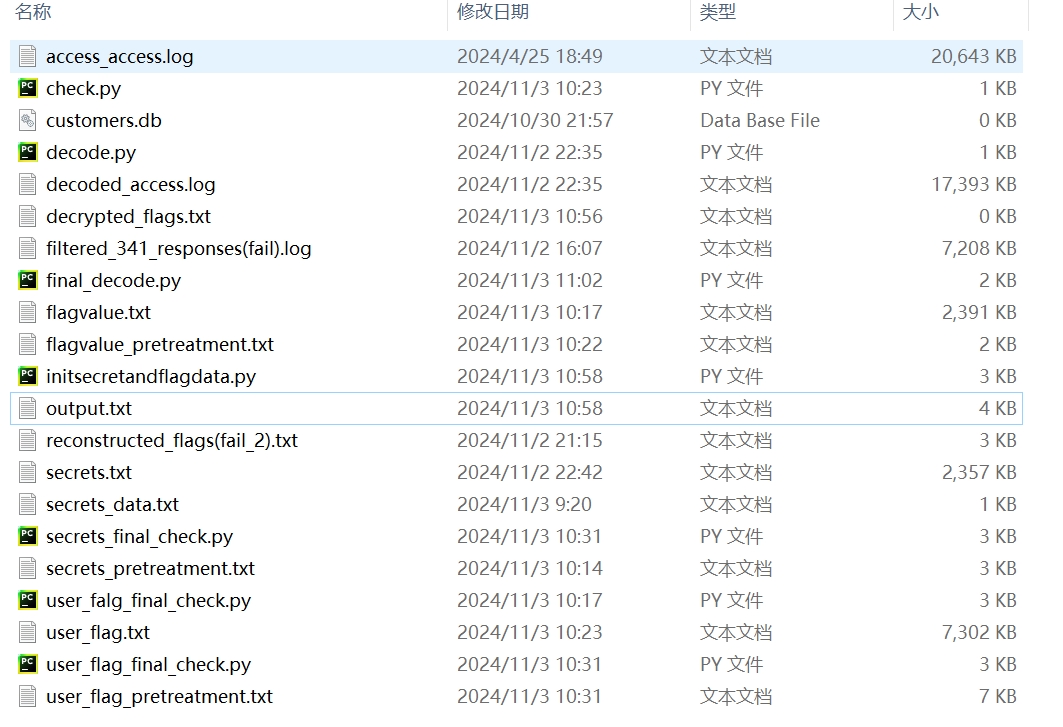Click the flagvalue_pretreatment.txt file icon
This screenshot has height=727, width=1063.
coord(27,345)
